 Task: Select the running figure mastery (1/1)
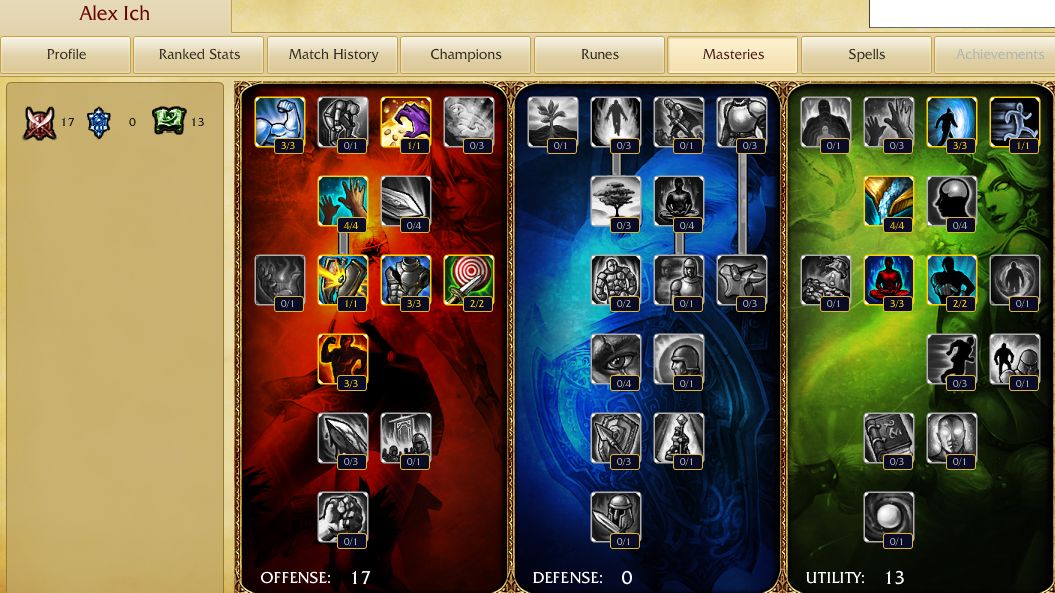click(x=1015, y=123)
